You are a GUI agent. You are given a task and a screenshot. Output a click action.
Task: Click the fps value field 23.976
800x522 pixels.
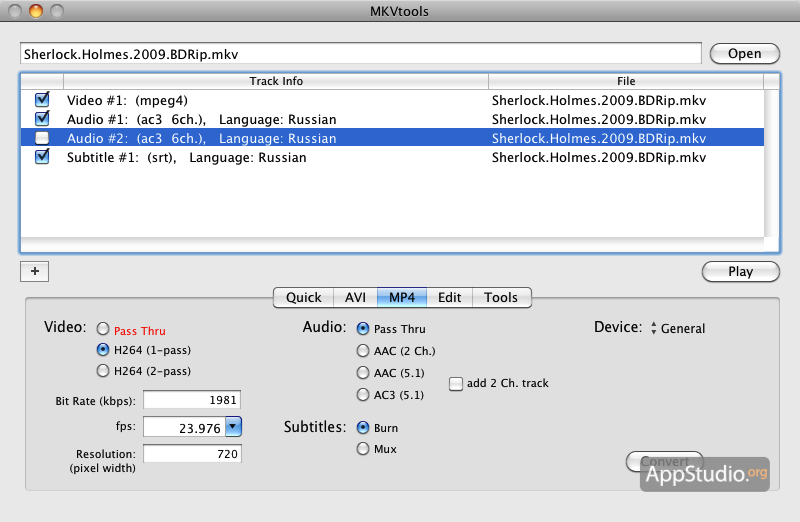tap(184, 427)
